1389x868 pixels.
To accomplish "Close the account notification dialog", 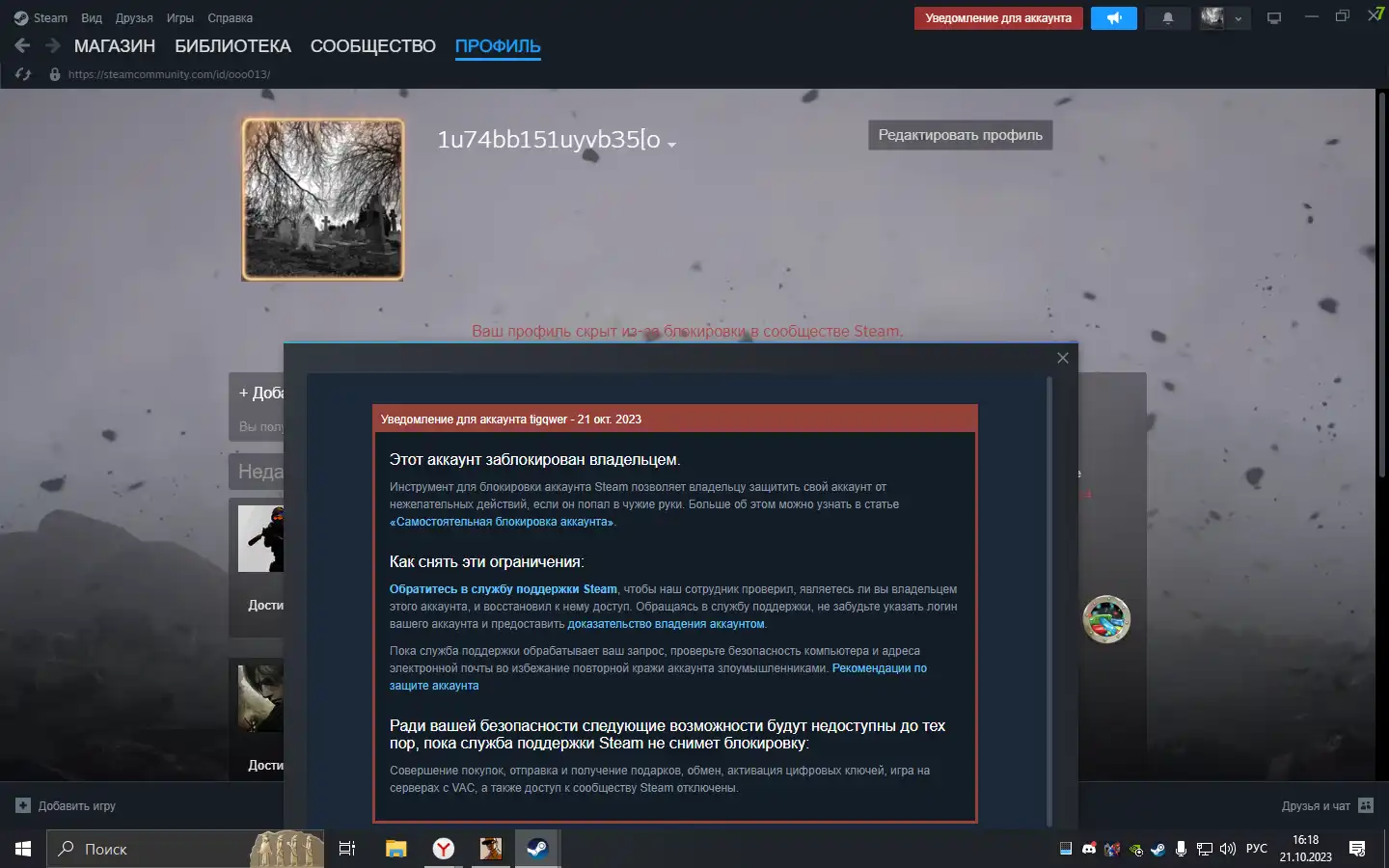I will point(1063,358).
